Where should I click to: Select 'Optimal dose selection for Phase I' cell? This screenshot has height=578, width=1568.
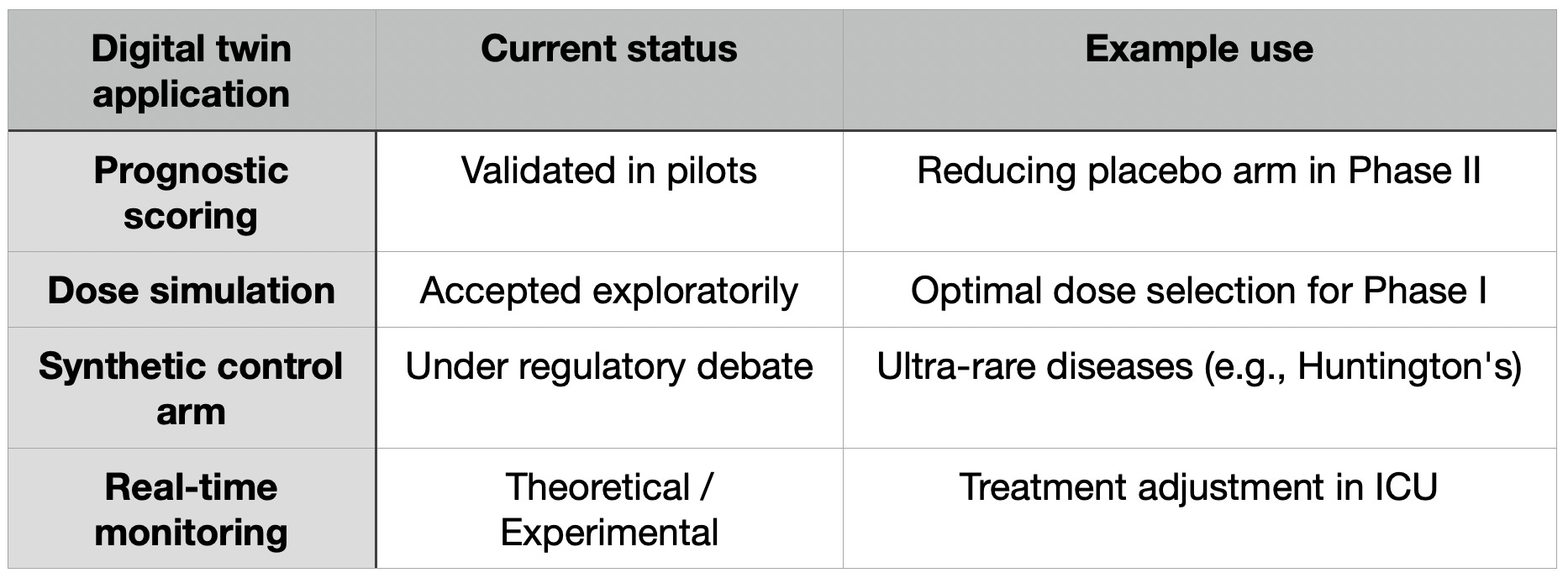click(x=1199, y=290)
